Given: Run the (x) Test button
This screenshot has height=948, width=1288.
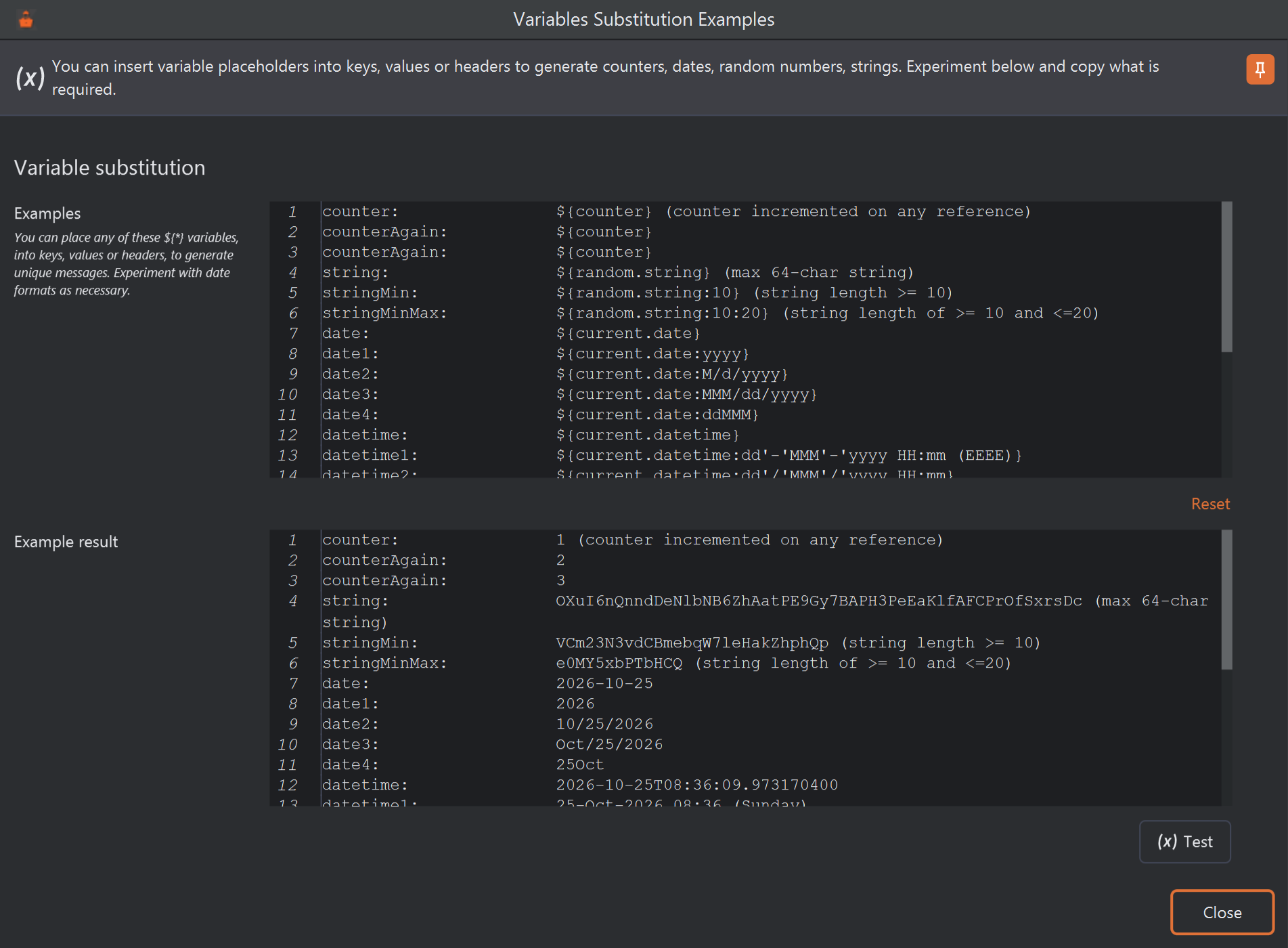Looking at the screenshot, I should pyautogui.click(x=1184, y=842).
